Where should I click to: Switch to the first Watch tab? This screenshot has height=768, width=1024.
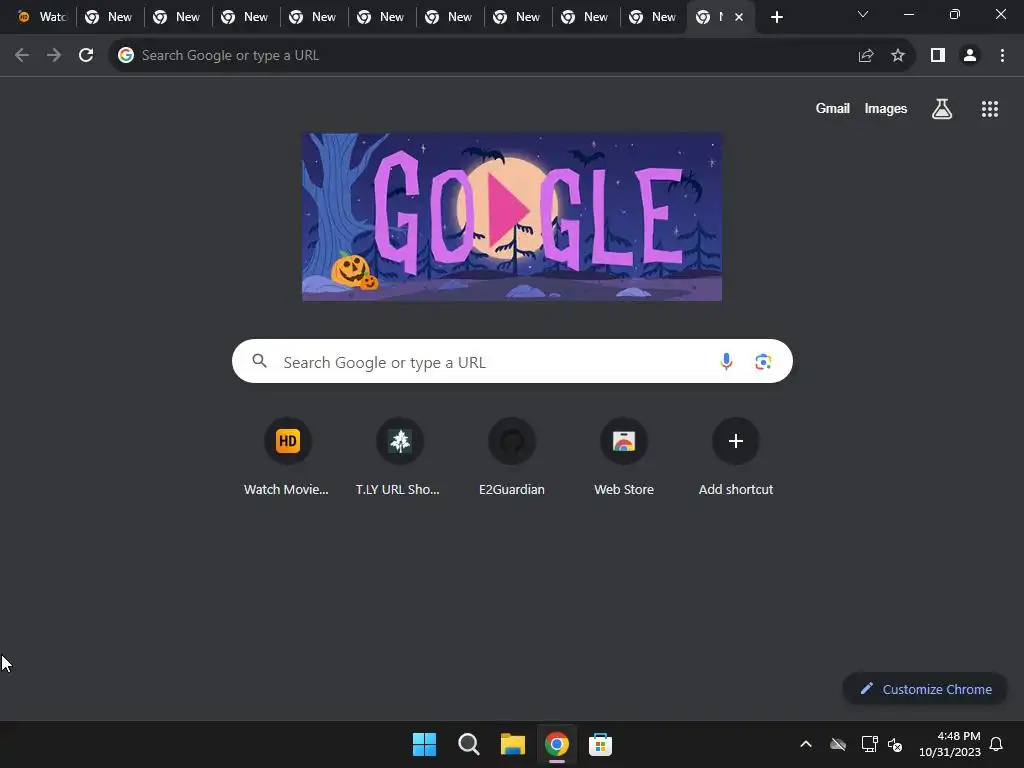point(40,17)
